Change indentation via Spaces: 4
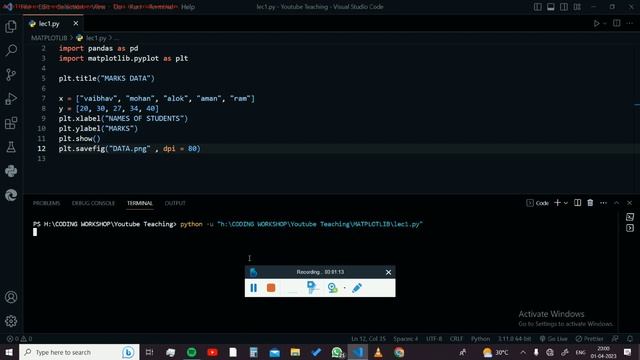Screen dimensions: 640x360 [x=406, y=339]
